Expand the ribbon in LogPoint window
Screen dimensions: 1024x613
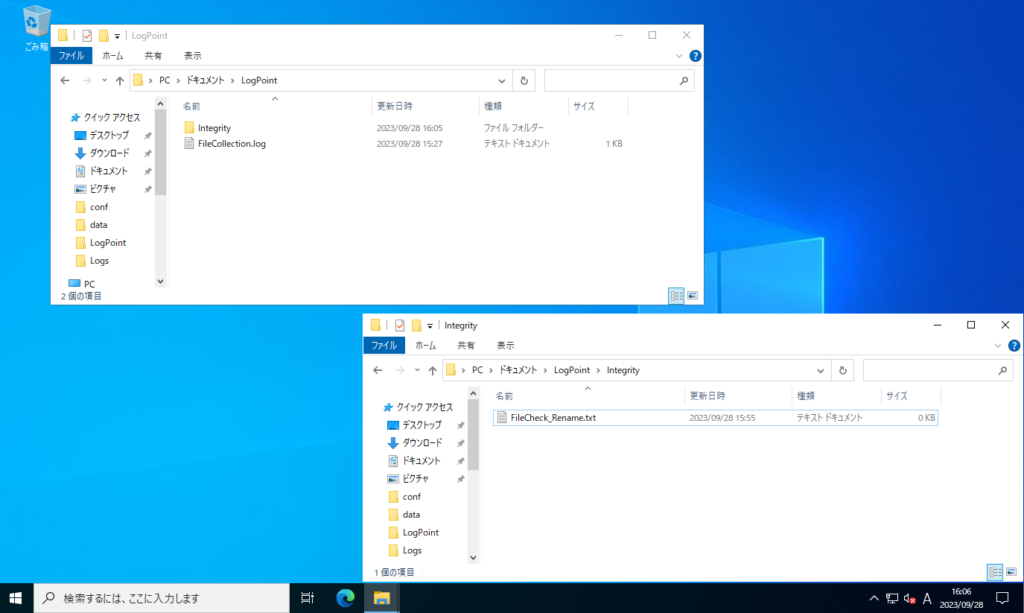tap(679, 56)
